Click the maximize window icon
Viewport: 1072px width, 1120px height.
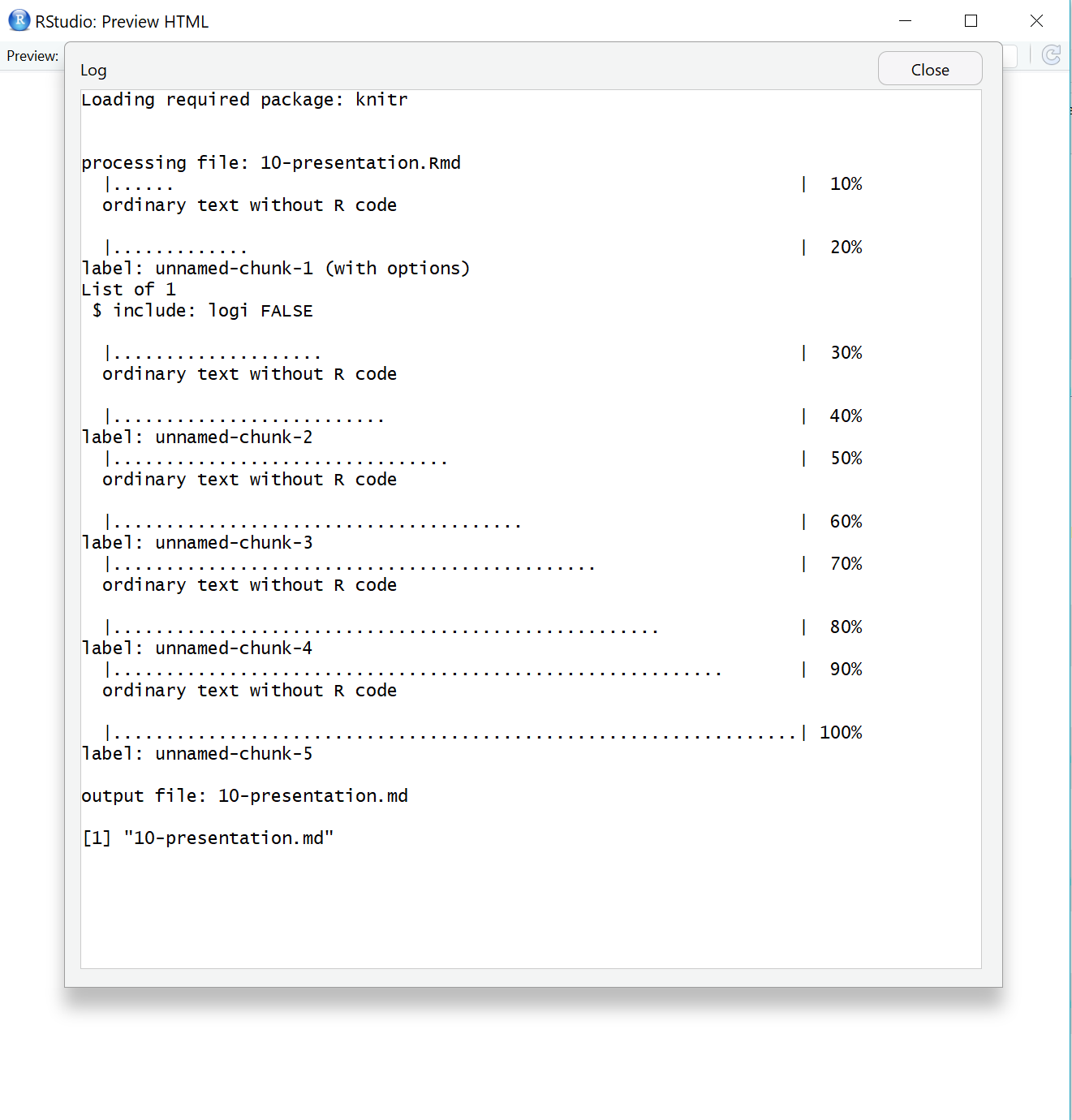point(971,21)
